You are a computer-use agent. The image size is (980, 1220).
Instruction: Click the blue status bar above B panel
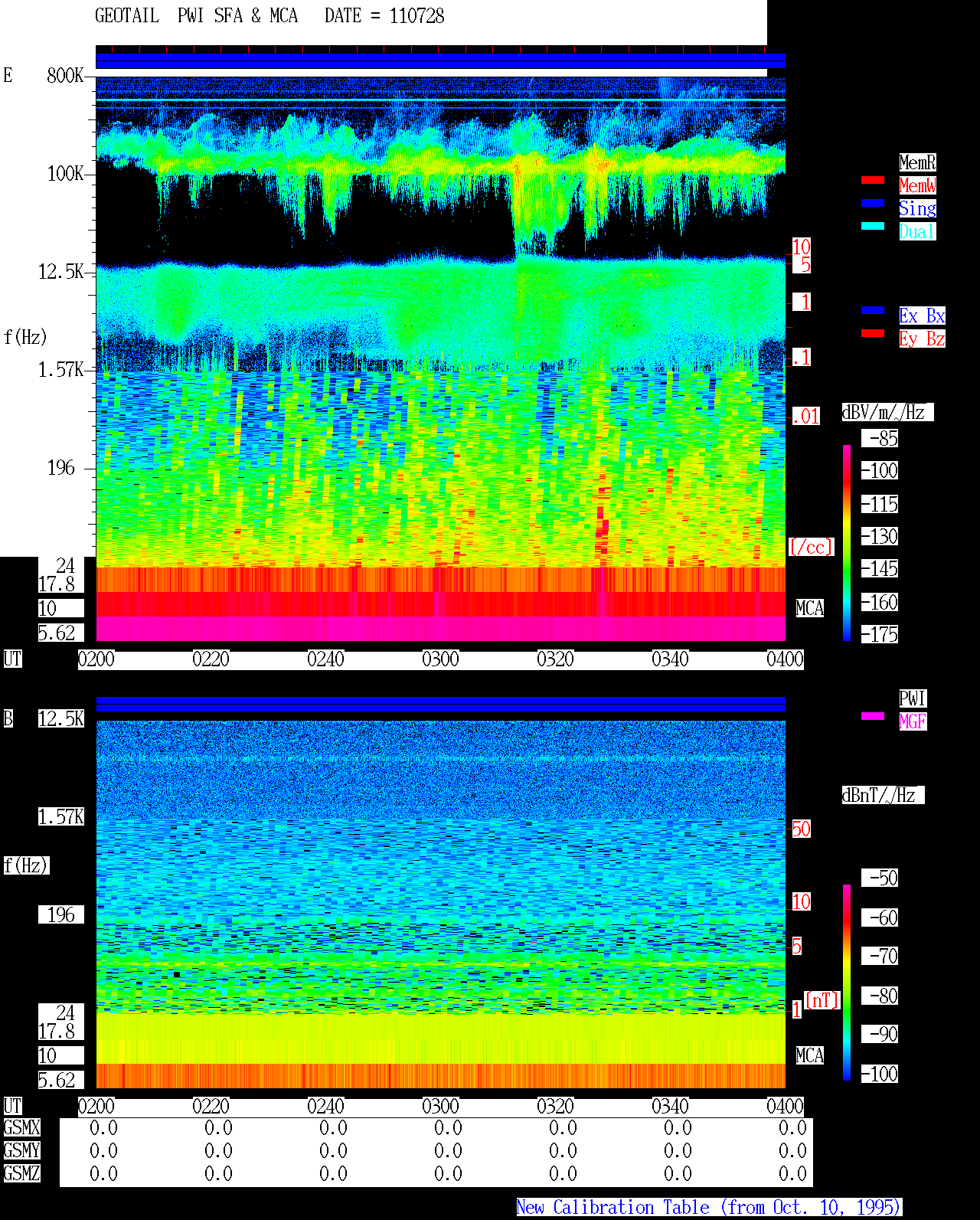[x=440, y=704]
